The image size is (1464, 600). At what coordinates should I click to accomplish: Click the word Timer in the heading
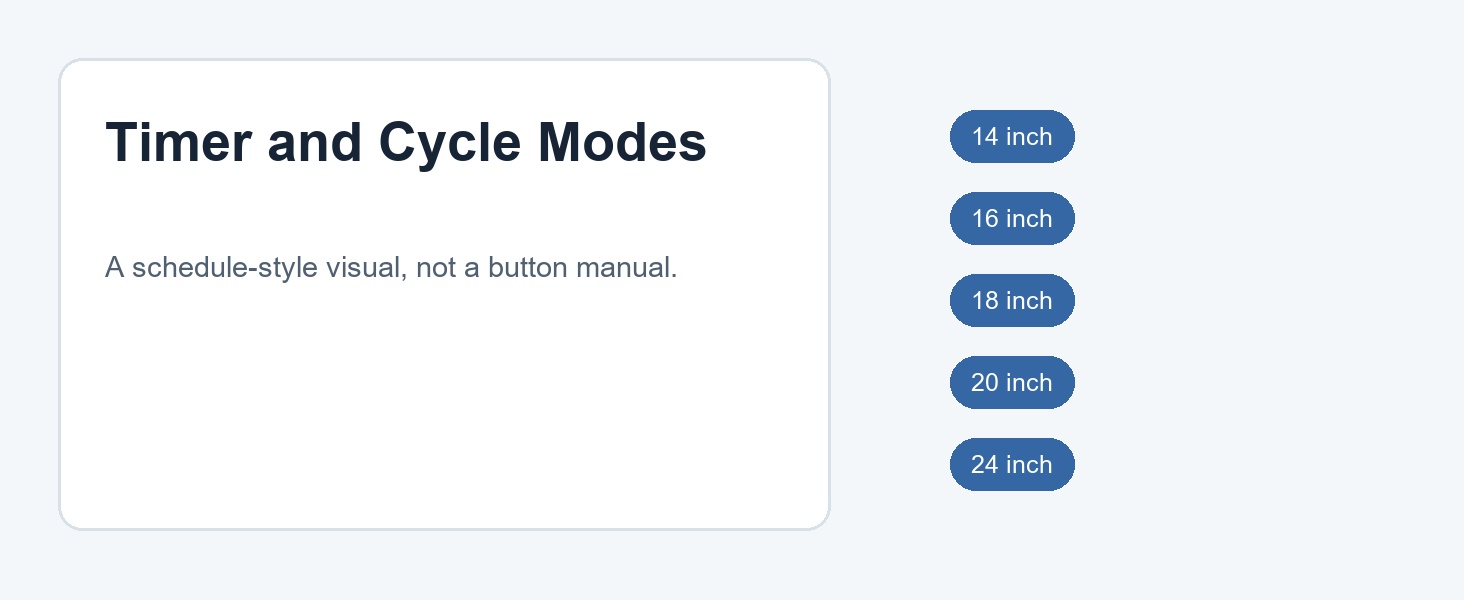pyautogui.click(x=179, y=141)
